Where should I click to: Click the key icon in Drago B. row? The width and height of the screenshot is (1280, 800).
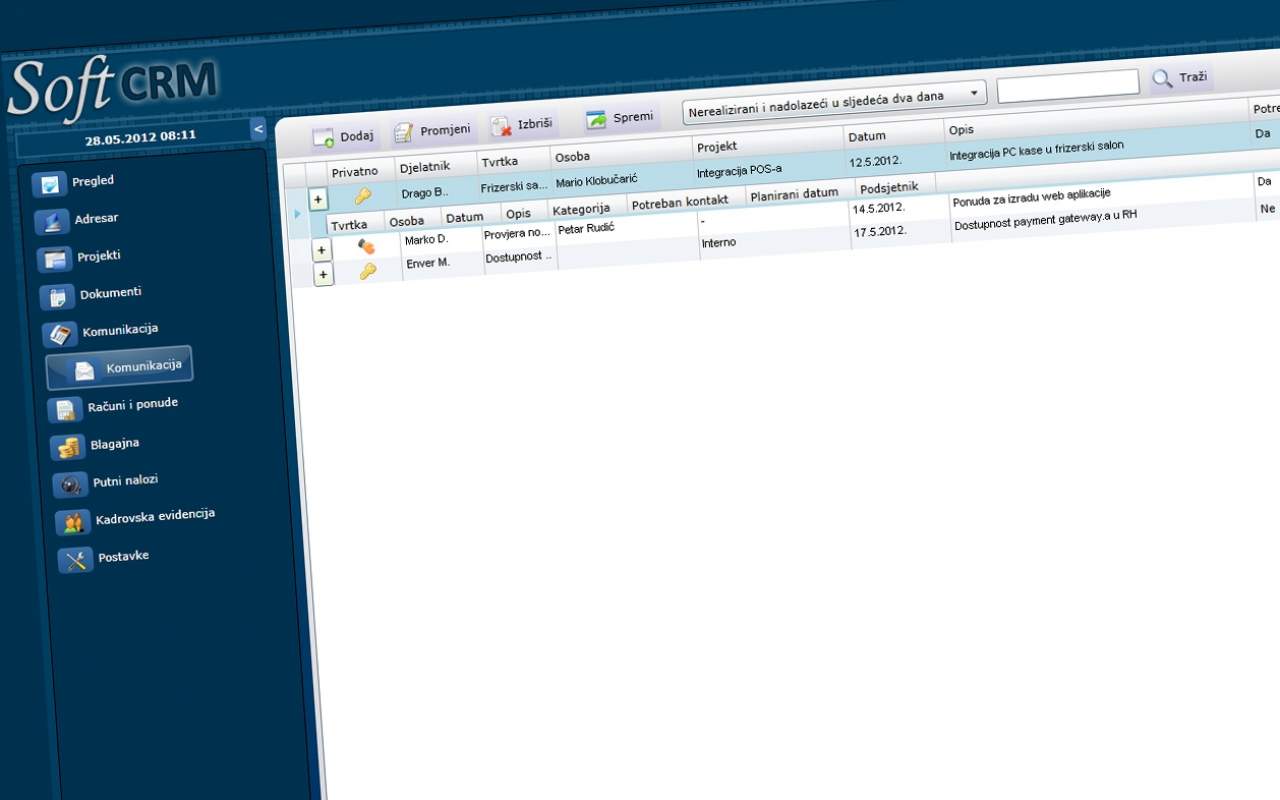click(362, 196)
